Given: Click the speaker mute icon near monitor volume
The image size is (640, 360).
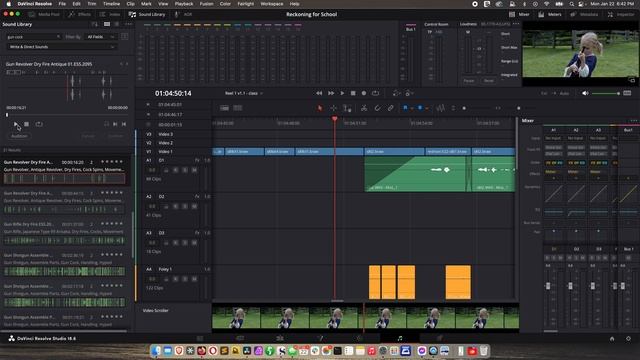Looking at the screenshot, I should click(x=585, y=93).
